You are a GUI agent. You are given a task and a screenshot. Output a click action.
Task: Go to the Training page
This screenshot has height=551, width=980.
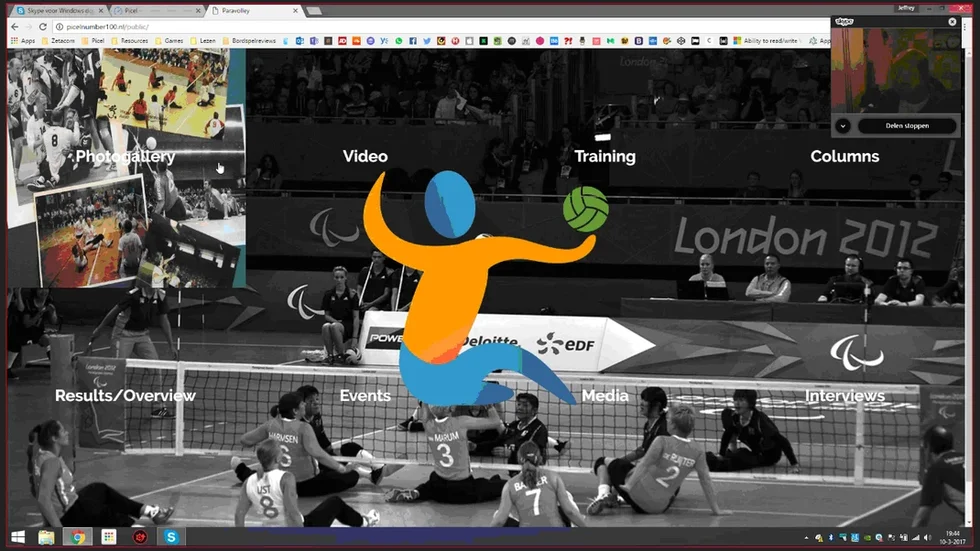(x=605, y=156)
